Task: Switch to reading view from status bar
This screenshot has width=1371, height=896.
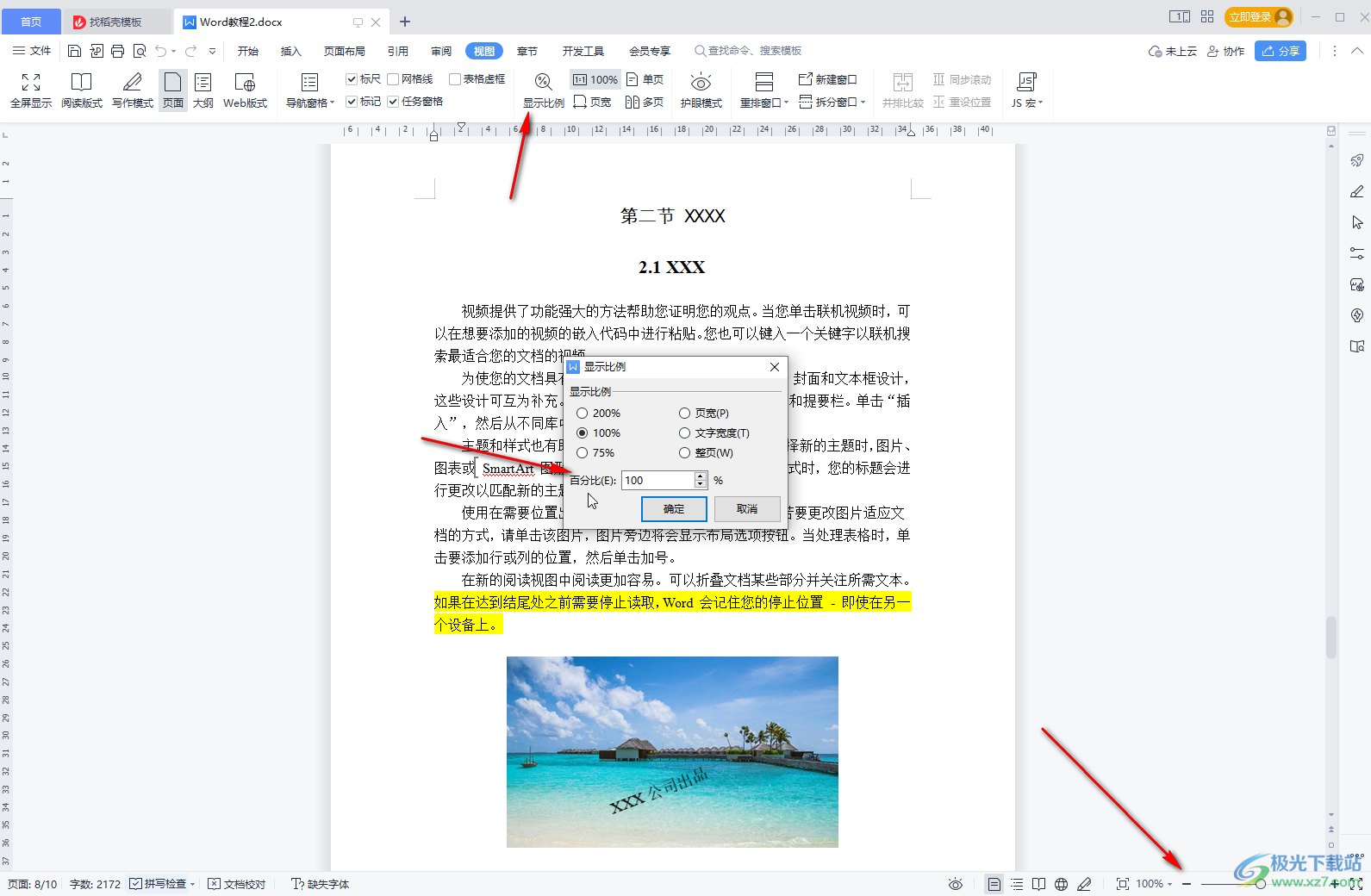Action: click(1039, 884)
